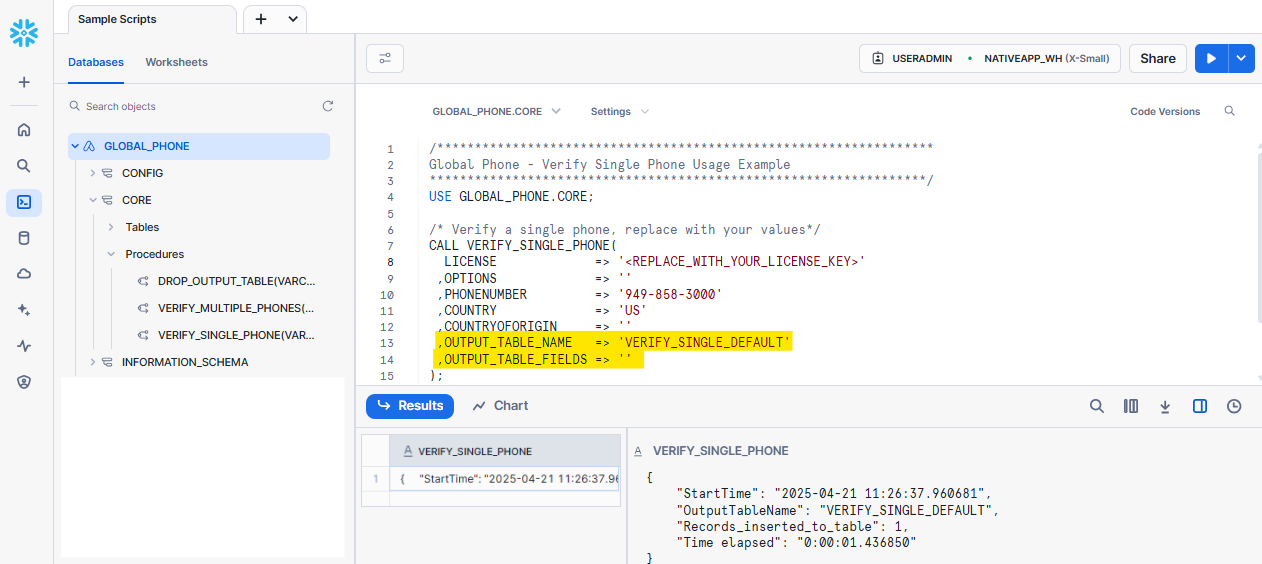Click the INFORMATION_SCHEMA schema icon
Image resolution: width=1262 pixels, height=564 pixels.
tap(107, 362)
